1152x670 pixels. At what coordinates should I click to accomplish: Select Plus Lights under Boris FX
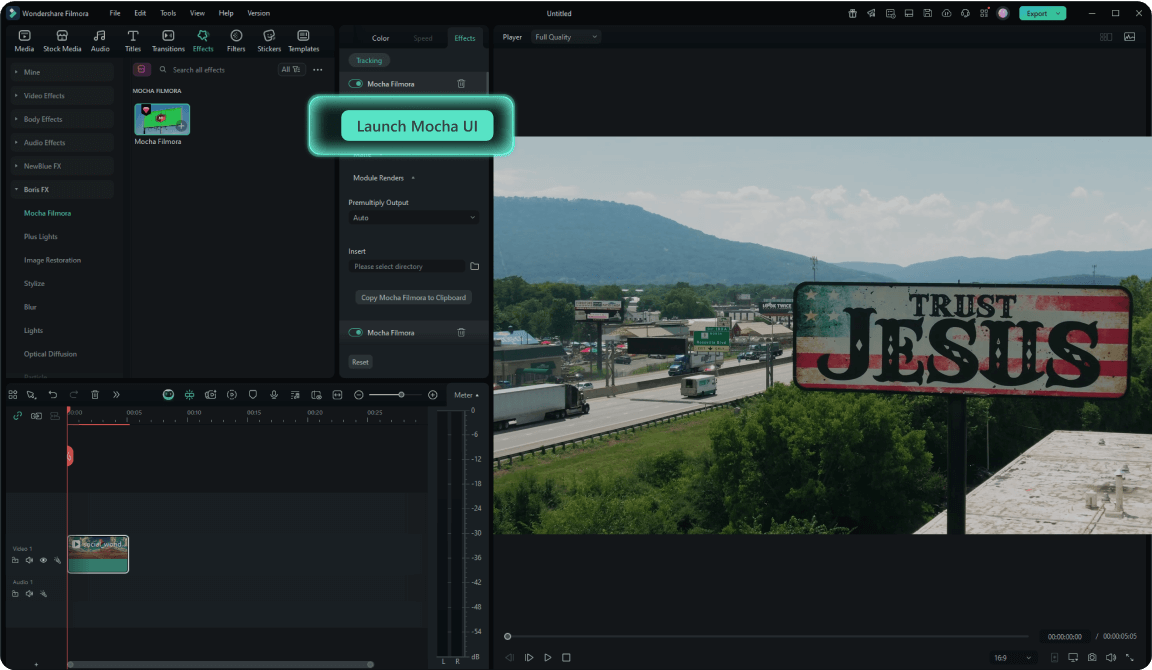(x=40, y=237)
